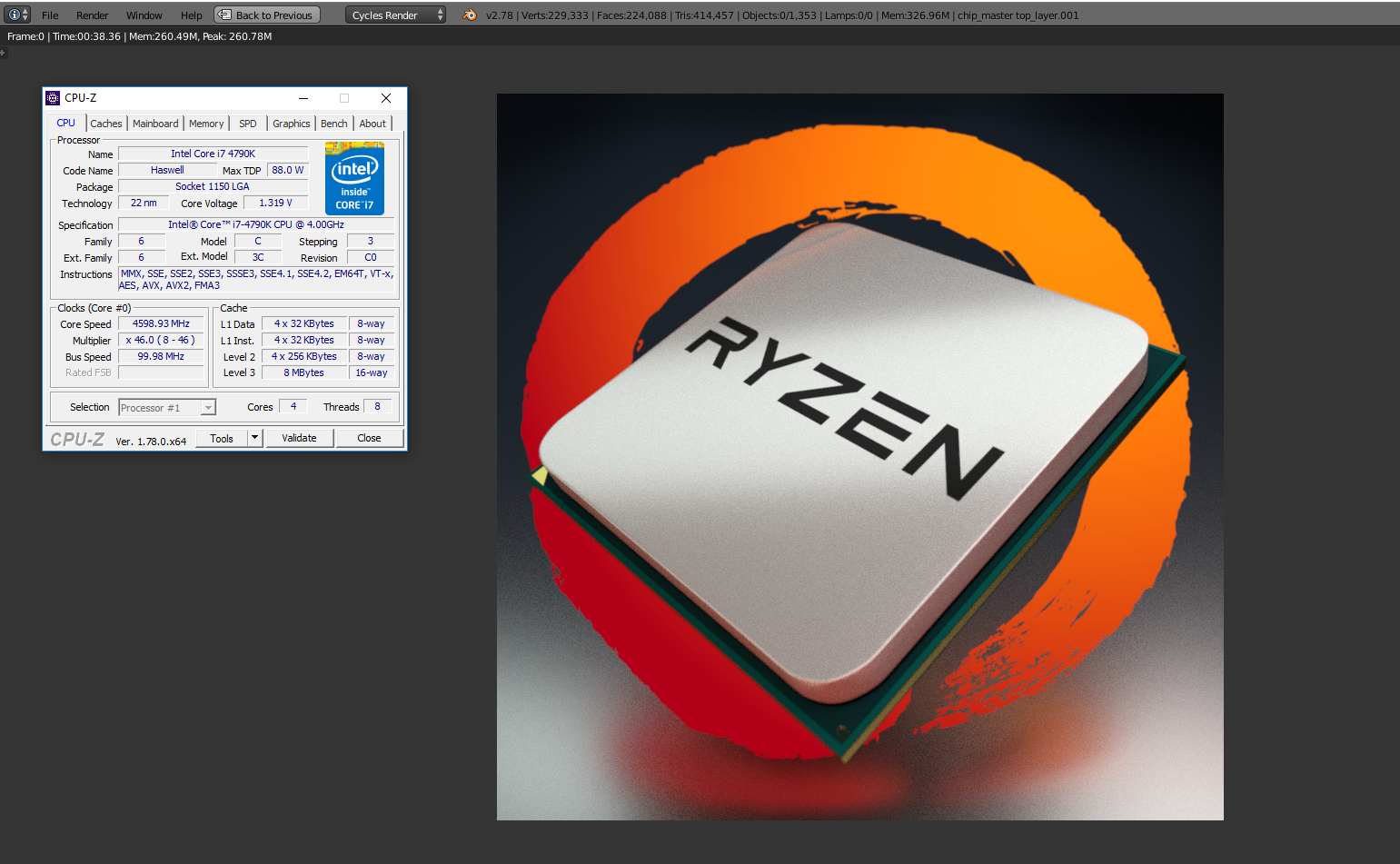The height and width of the screenshot is (864, 1400).
Task: Switch to the Mainboard tab
Action: tap(155, 124)
